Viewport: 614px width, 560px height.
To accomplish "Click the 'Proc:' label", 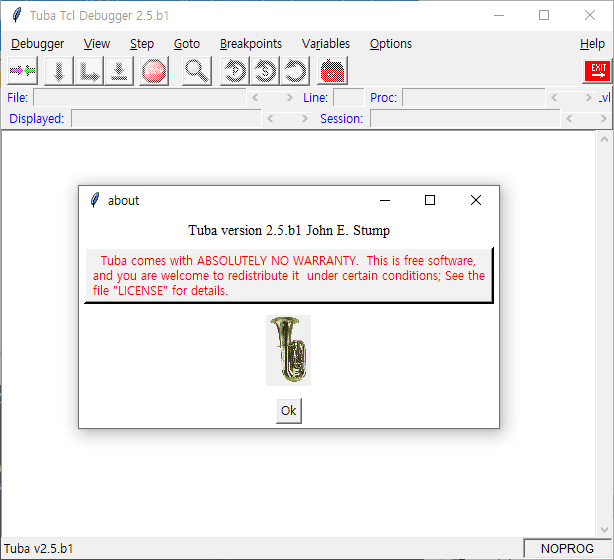I will pyautogui.click(x=383, y=98).
